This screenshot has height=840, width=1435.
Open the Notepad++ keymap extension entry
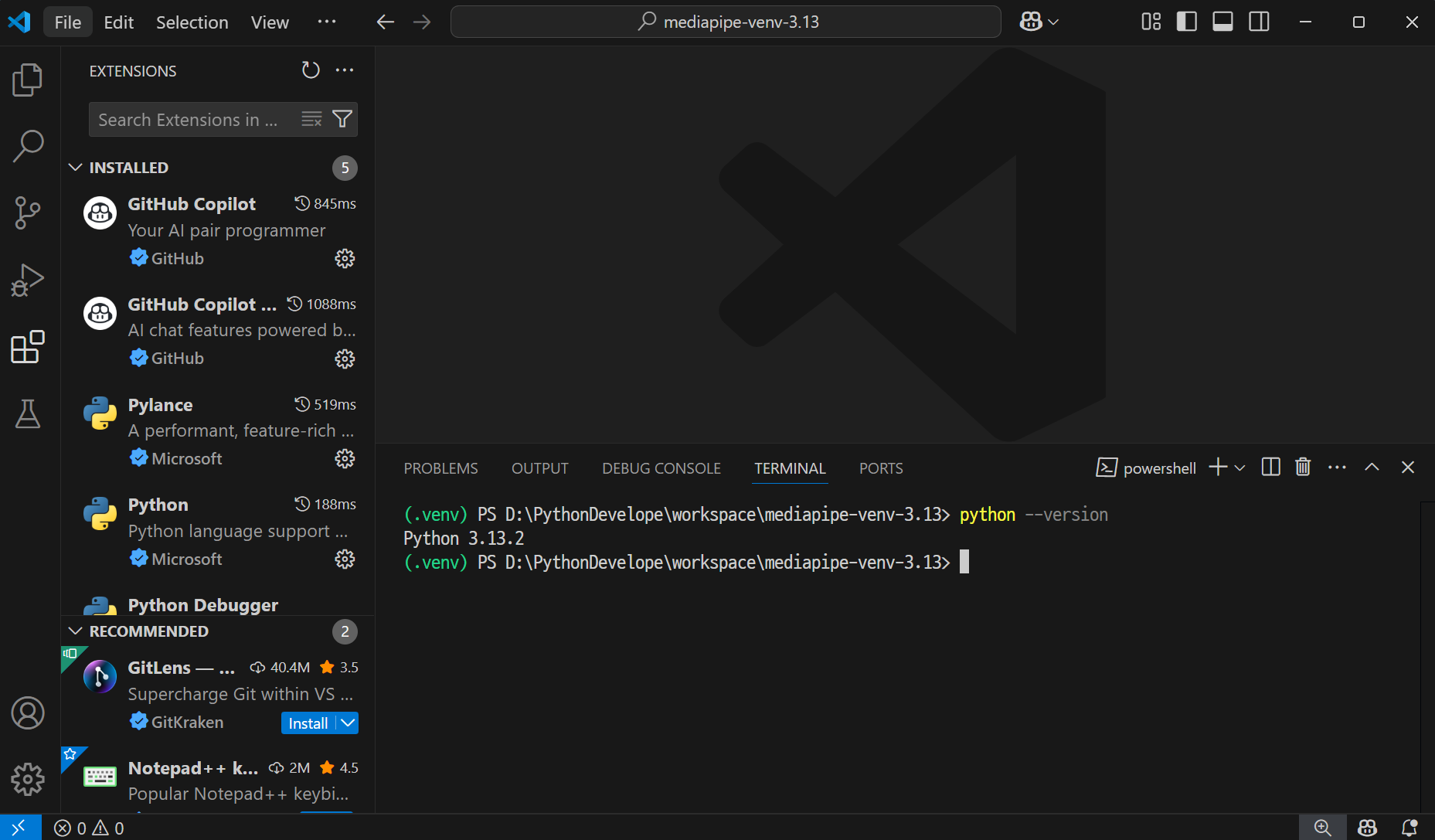219,780
